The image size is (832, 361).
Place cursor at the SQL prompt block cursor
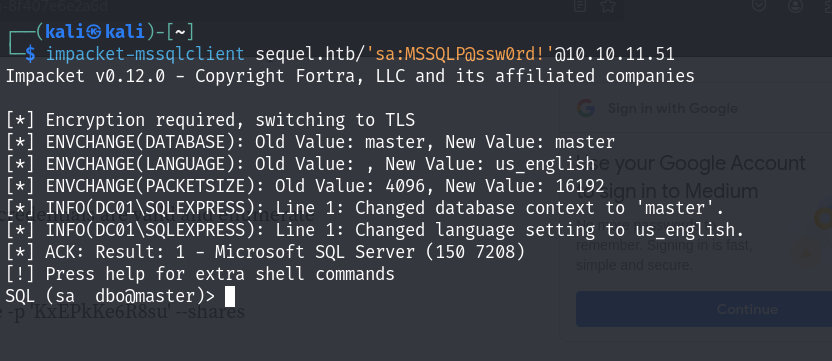pyautogui.click(x=230, y=296)
